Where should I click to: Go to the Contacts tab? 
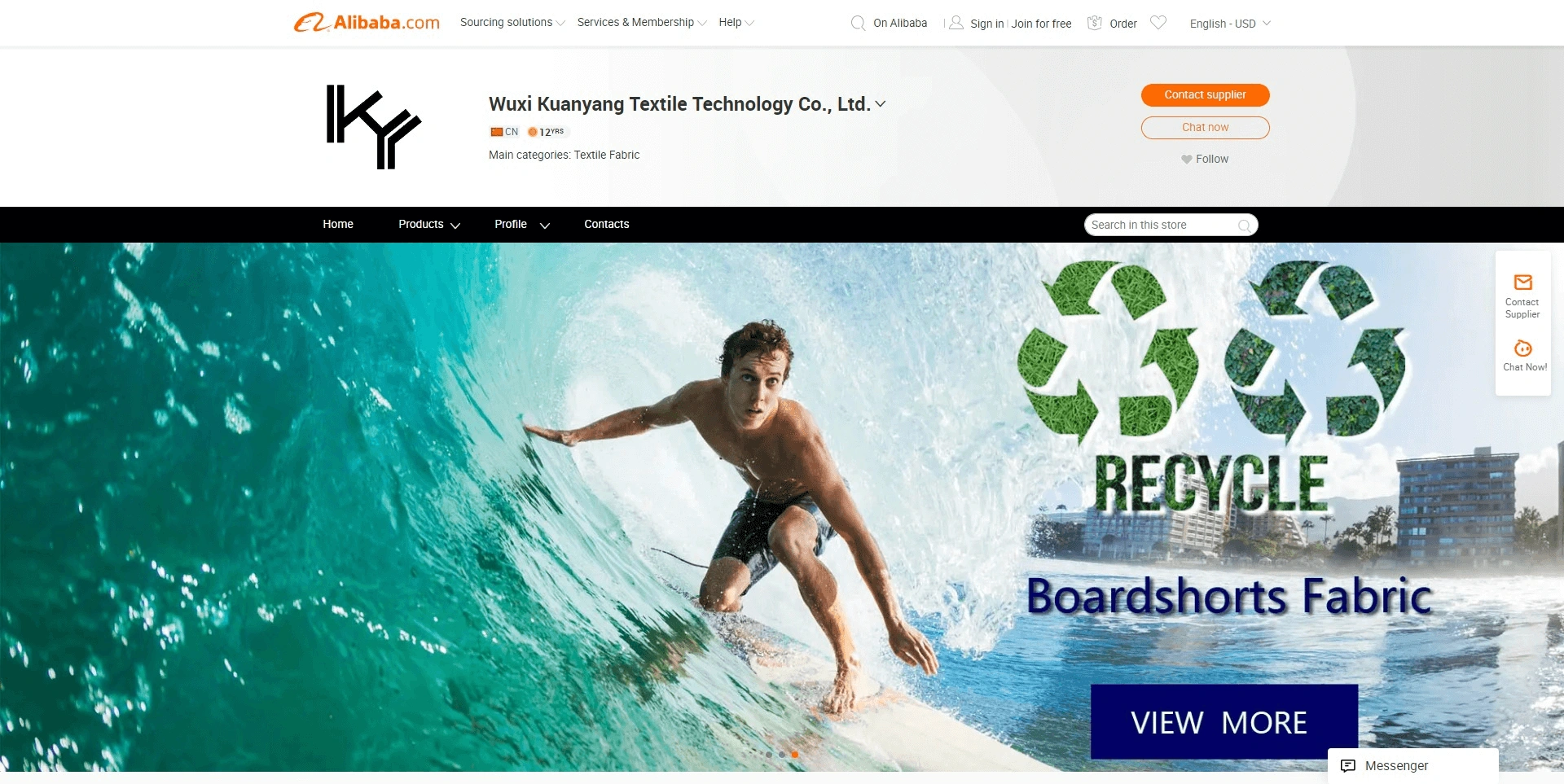606,225
